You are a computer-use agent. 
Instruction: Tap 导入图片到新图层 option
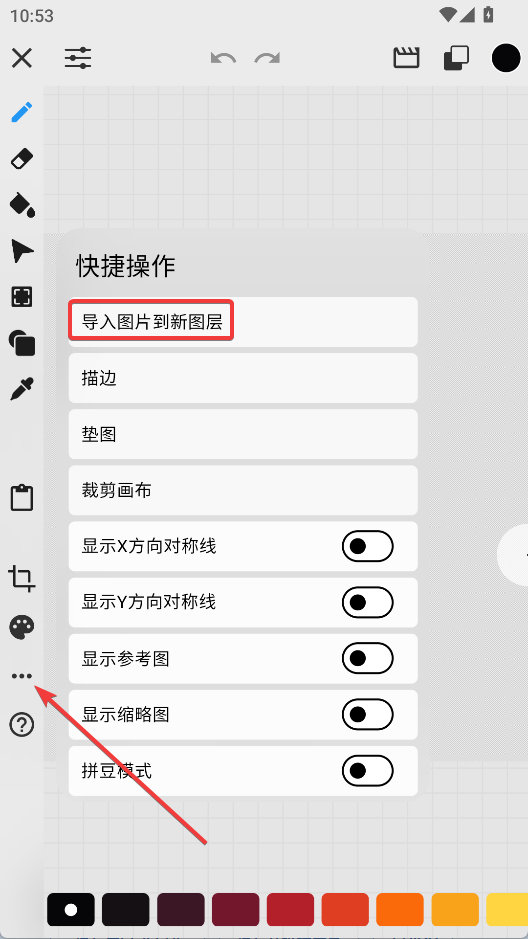(x=243, y=322)
